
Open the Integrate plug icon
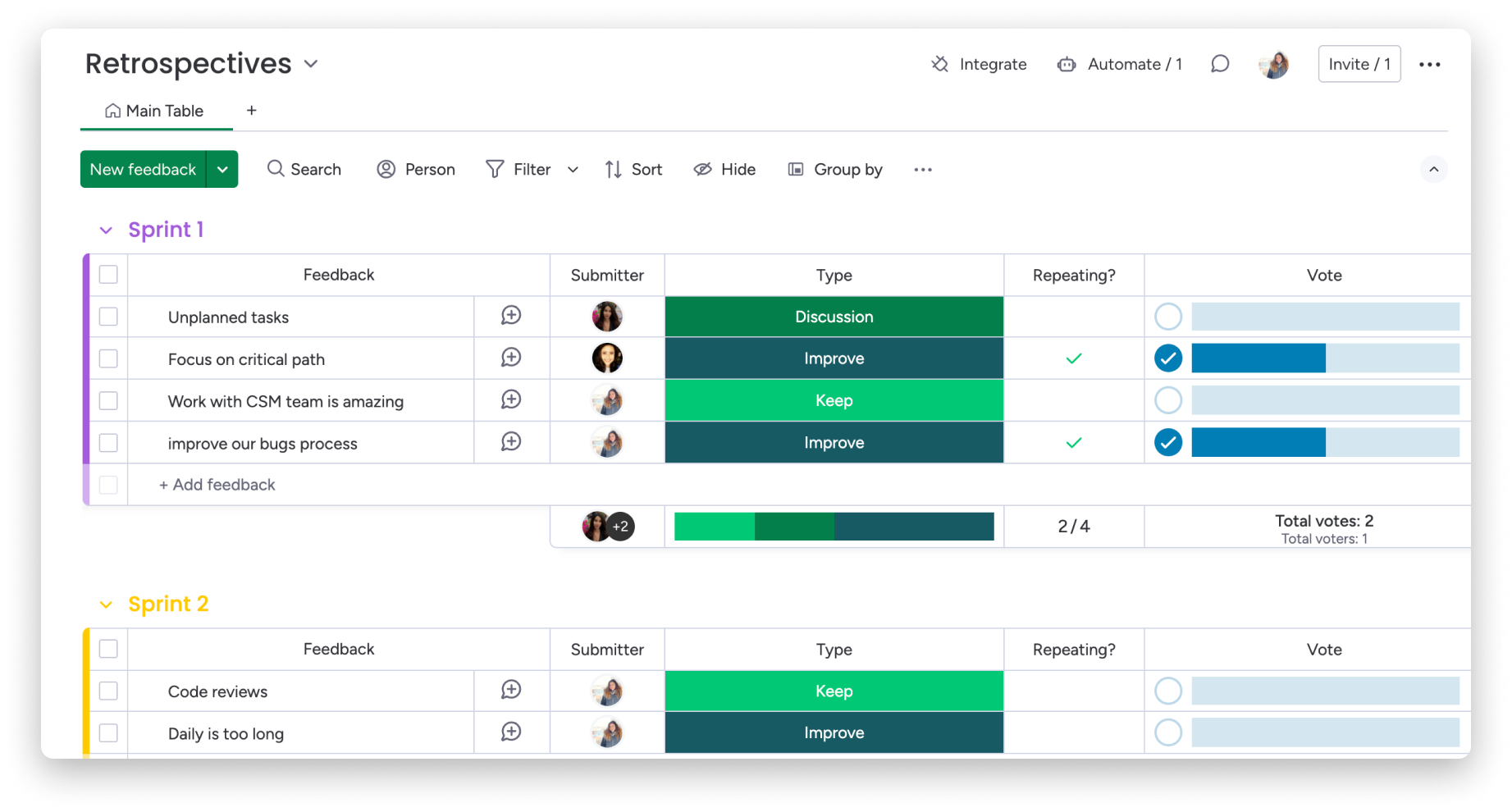(x=940, y=64)
